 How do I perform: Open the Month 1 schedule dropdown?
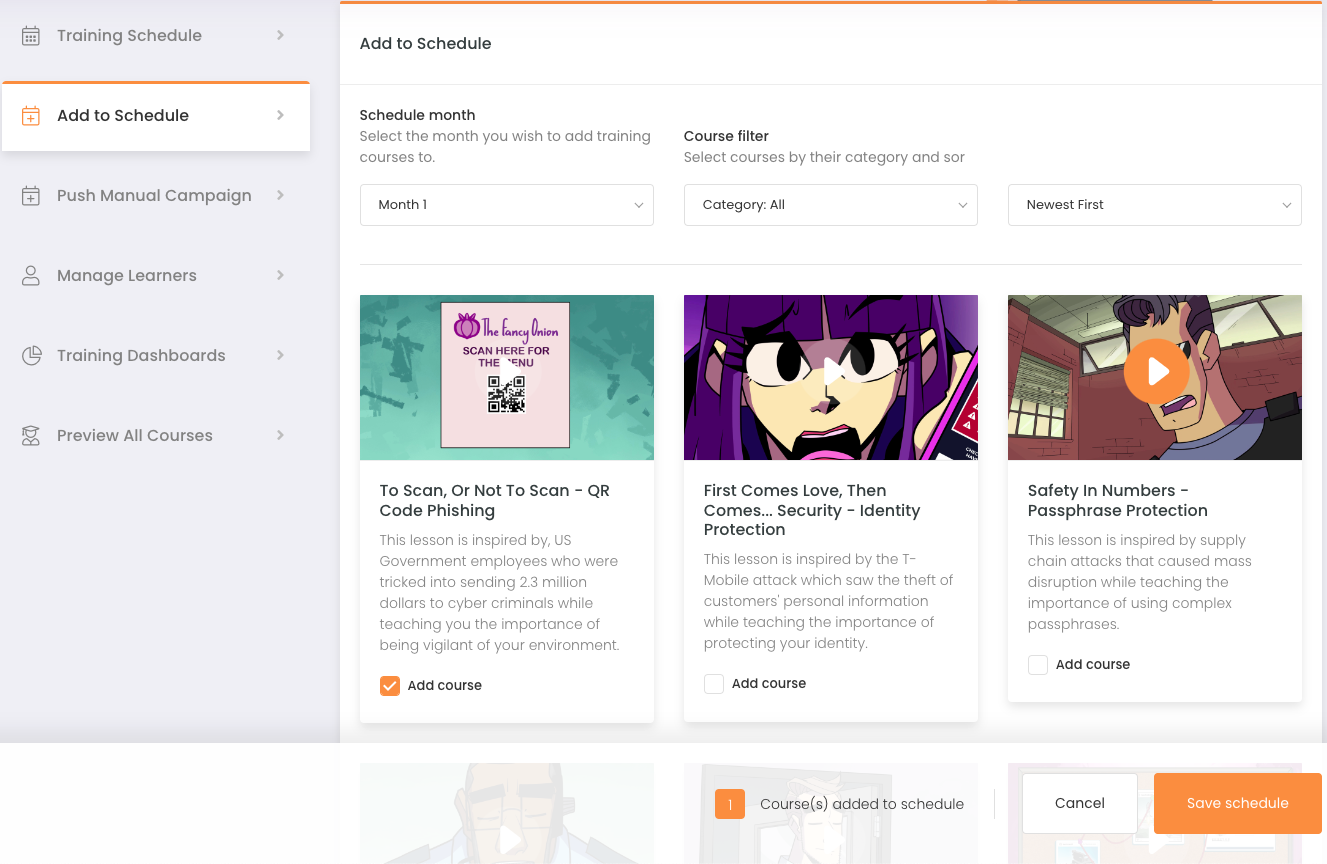click(x=507, y=205)
